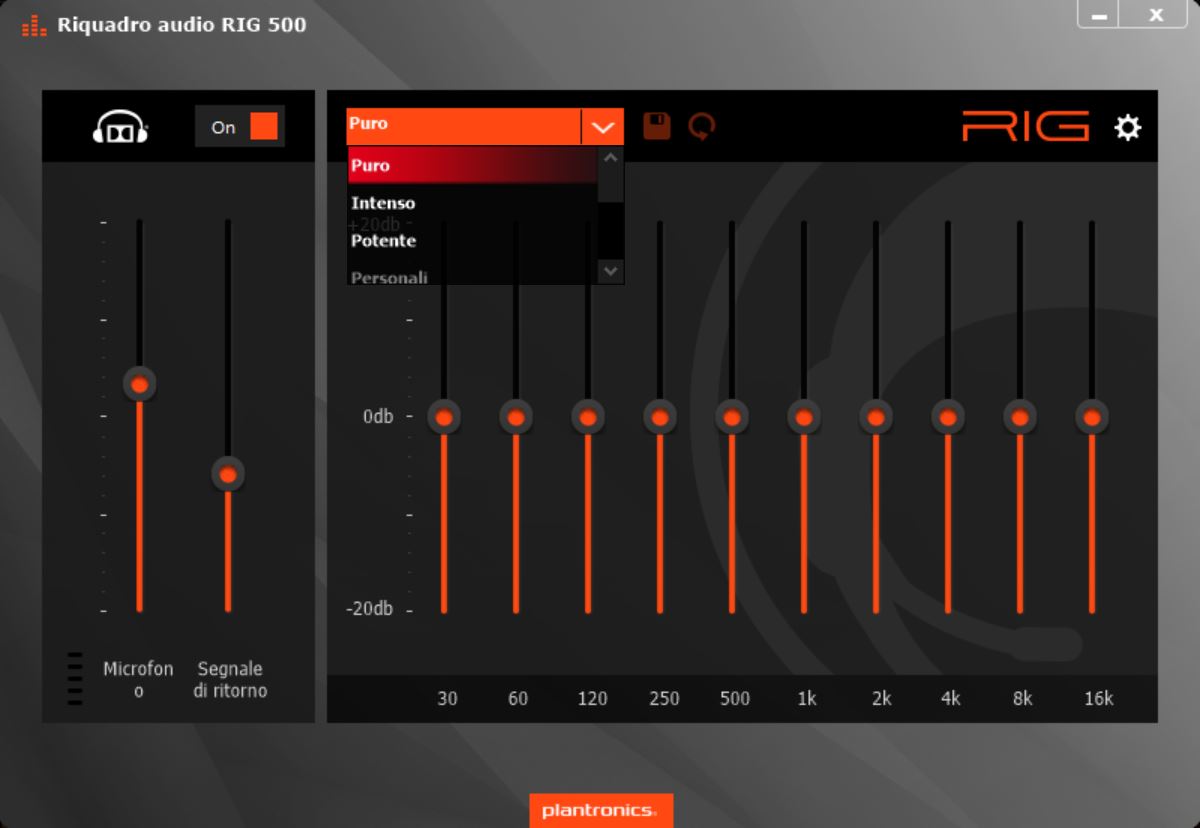The width and height of the screenshot is (1200, 828).
Task: Click the Segnale di ritorno slider knob
Action: (x=228, y=474)
